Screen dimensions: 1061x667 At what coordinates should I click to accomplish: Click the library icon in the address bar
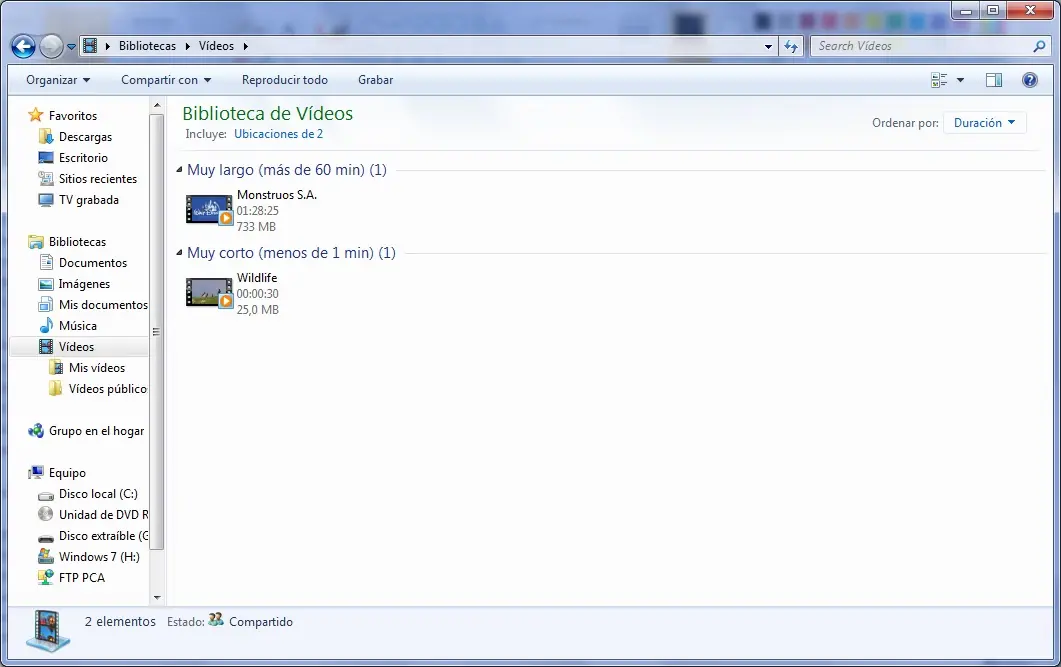[90, 46]
